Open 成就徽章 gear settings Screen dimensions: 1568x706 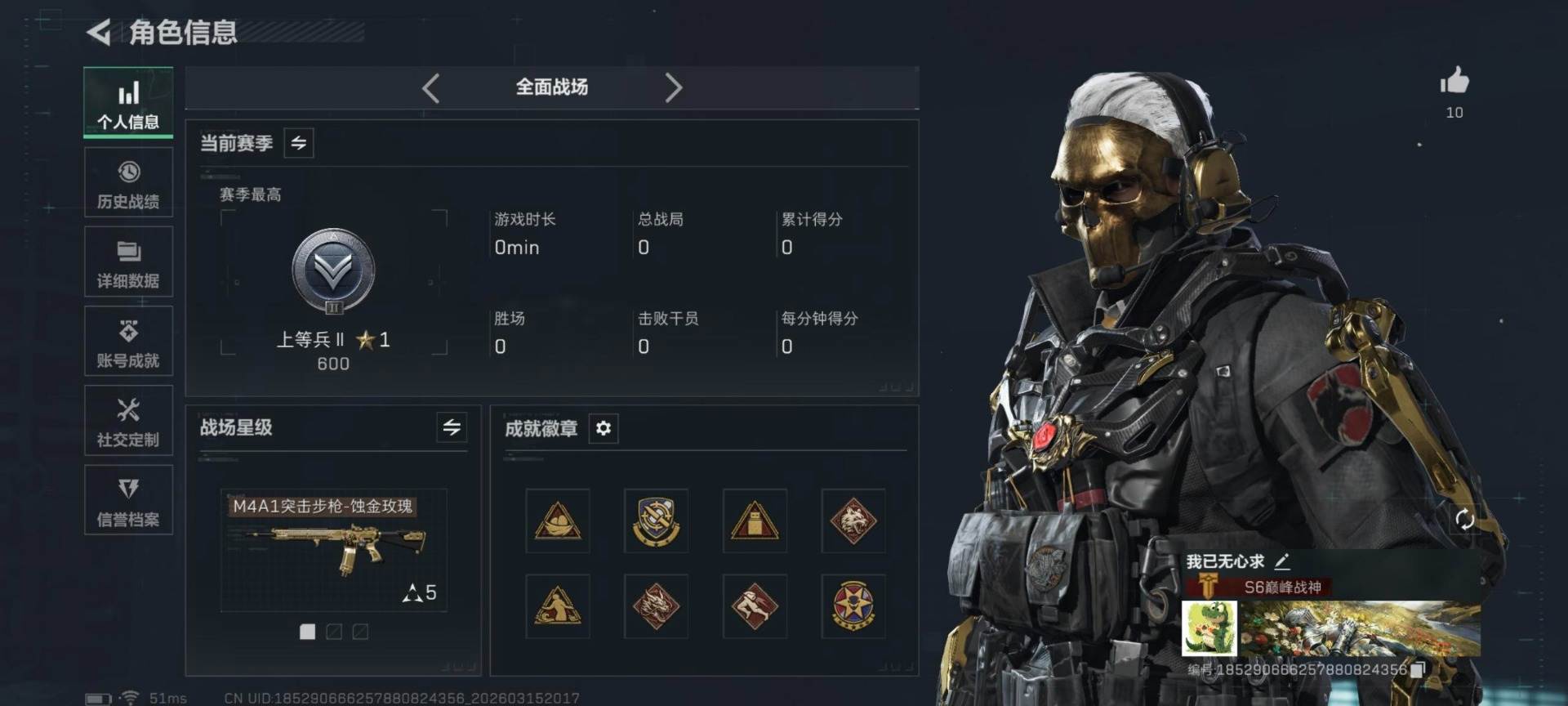point(604,428)
